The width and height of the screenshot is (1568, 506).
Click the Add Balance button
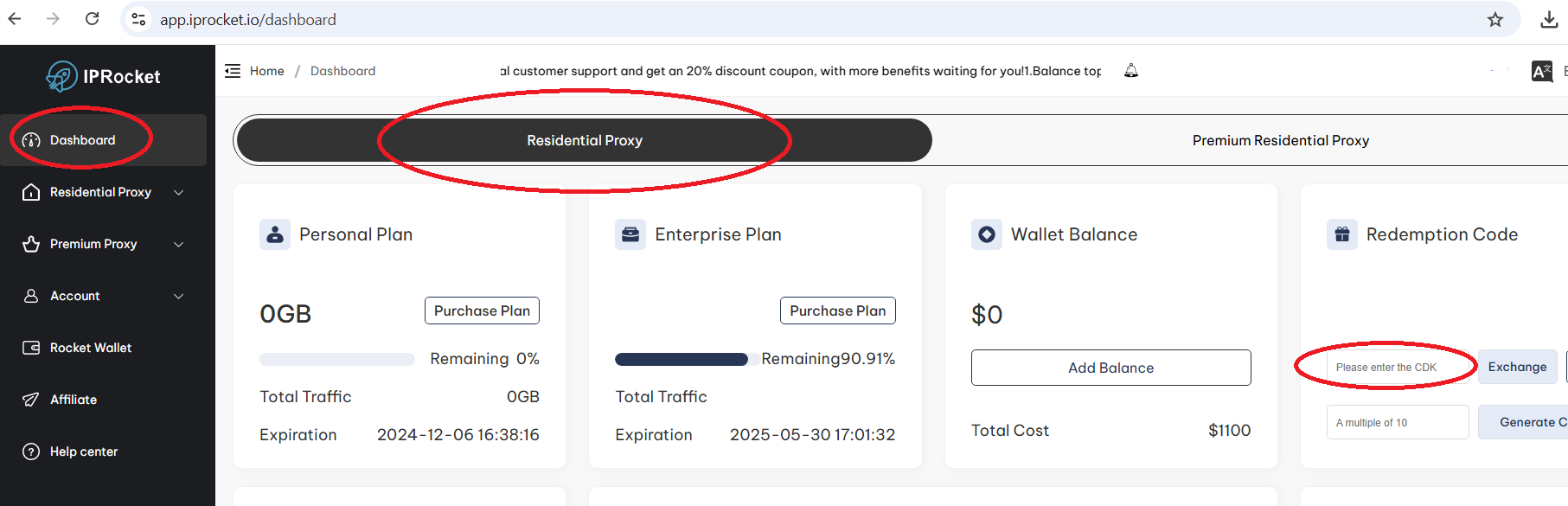(x=1110, y=368)
